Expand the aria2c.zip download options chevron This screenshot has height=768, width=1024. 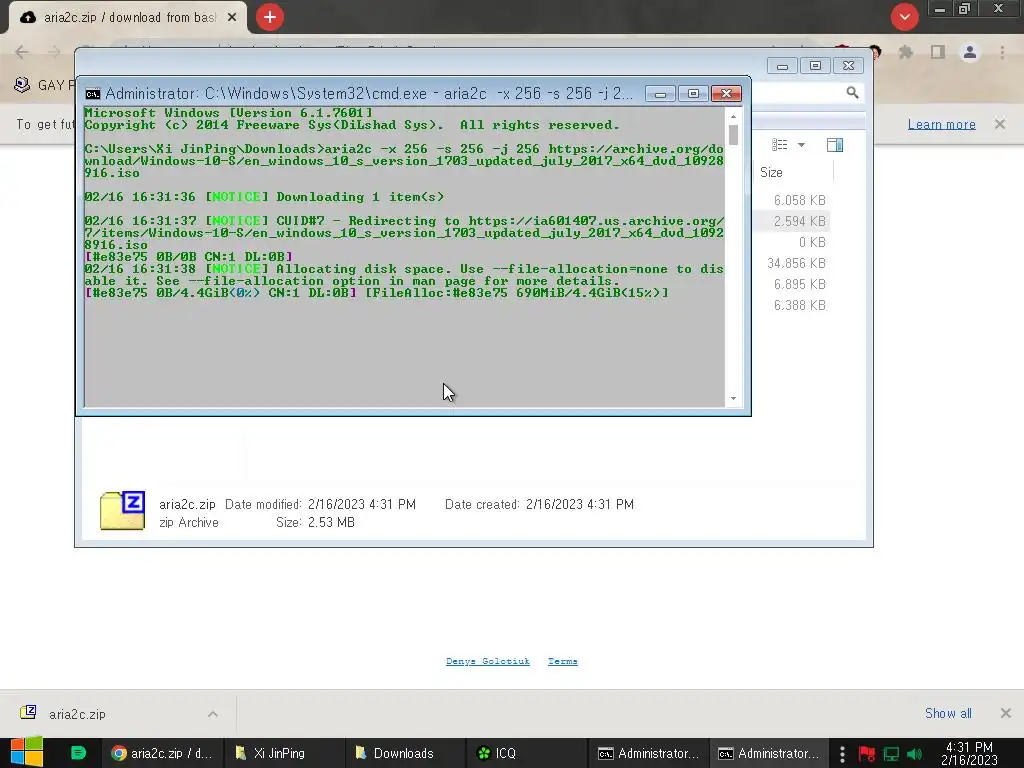coord(213,714)
